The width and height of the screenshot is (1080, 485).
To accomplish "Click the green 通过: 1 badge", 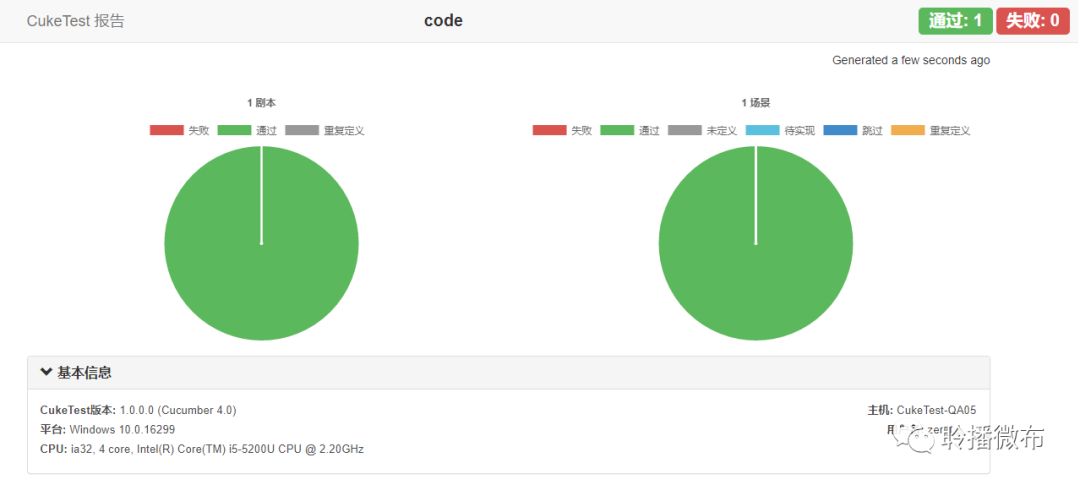I will [x=955, y=21].
